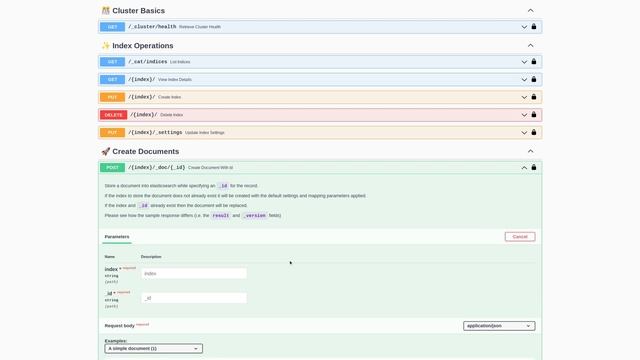Click lock icon on View Index Details row
The height and width of the screenshot is (360, 640).
click(x=534, y=79)
